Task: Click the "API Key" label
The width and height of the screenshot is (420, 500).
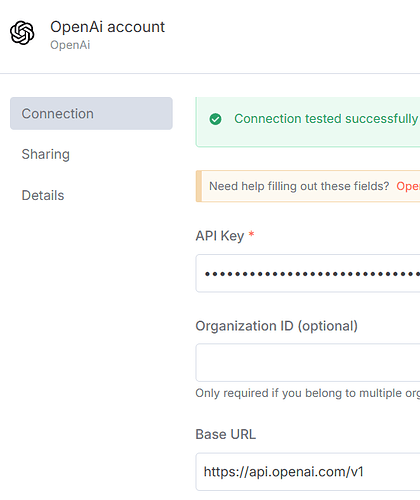Action: [x=220, y=236]
